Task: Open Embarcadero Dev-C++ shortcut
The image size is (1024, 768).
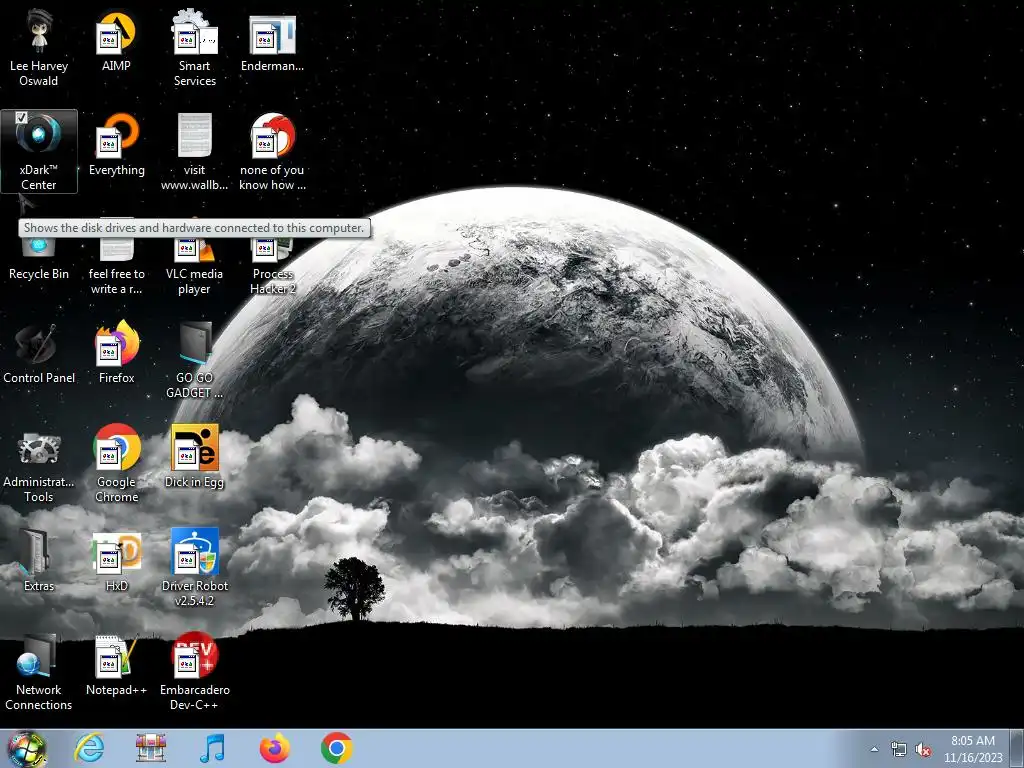Action: coord(195,672)
